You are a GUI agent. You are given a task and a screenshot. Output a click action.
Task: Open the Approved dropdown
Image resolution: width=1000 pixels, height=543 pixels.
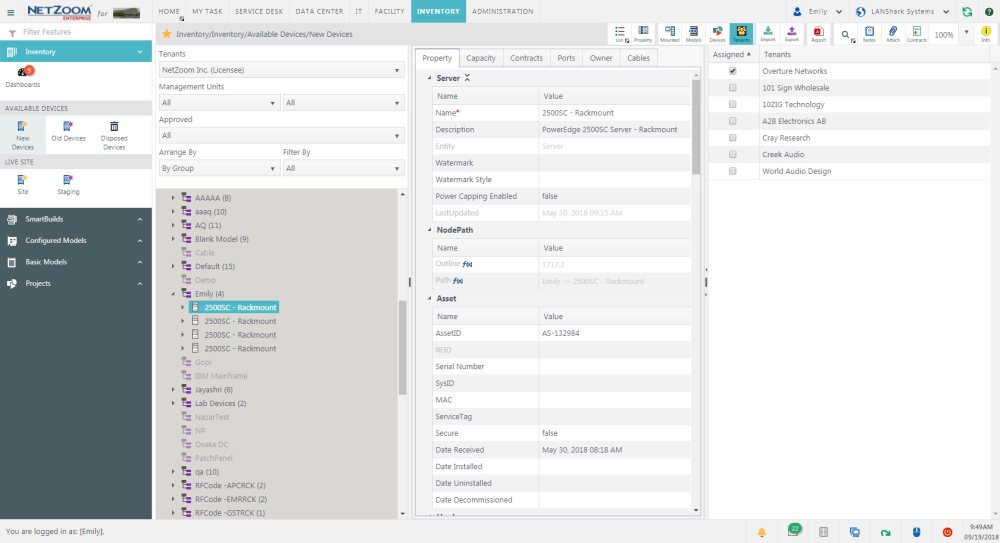coord(281,135)
